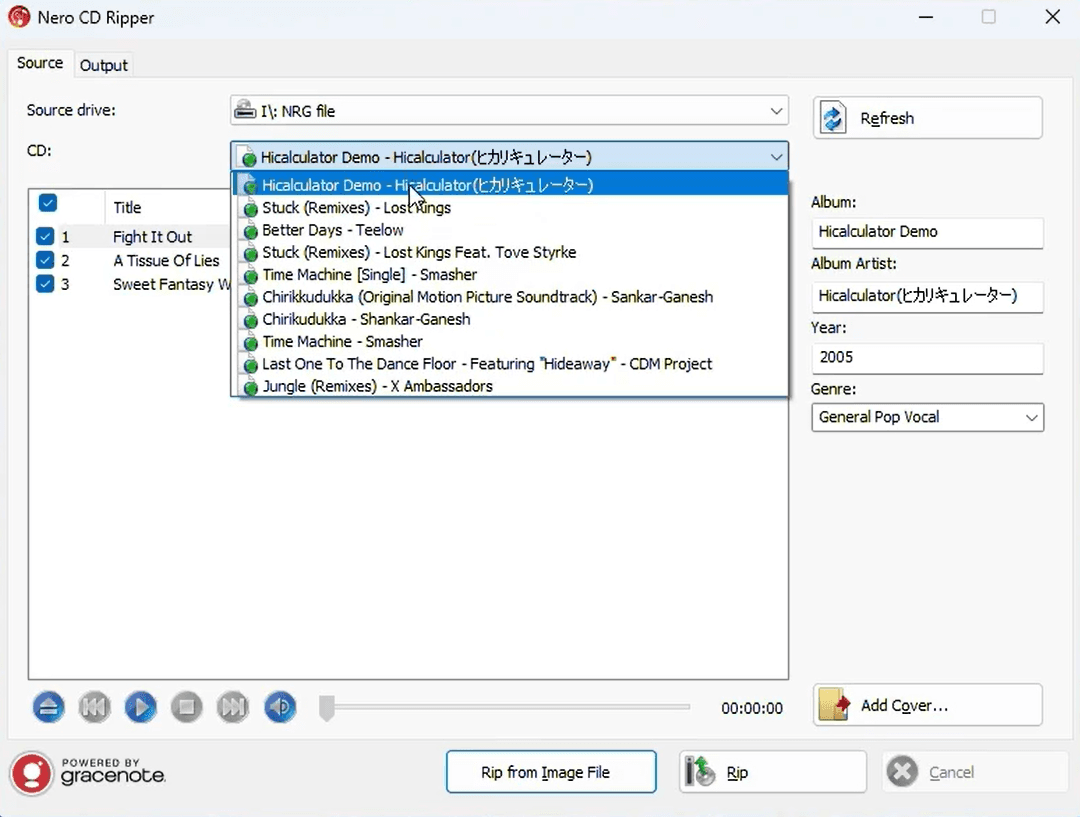Click the 00:00:00 time display
This screenshot has width=1080, height=817.
pyautogui.click(x=751, y=708)
